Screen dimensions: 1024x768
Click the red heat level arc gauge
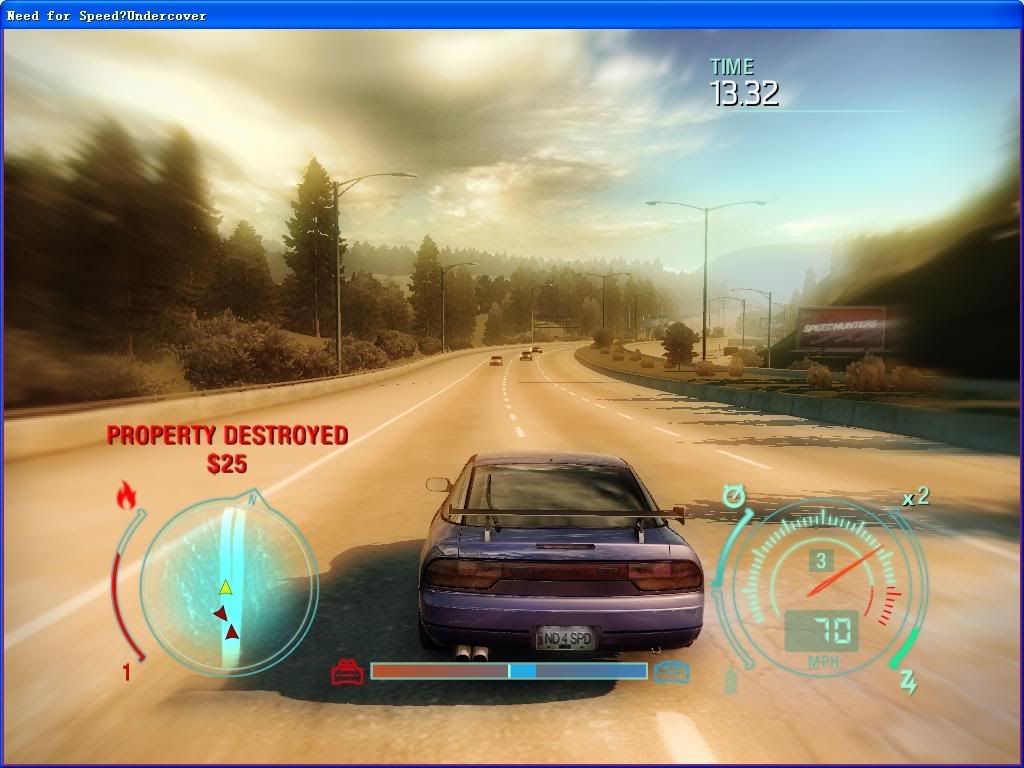[120, 590]
